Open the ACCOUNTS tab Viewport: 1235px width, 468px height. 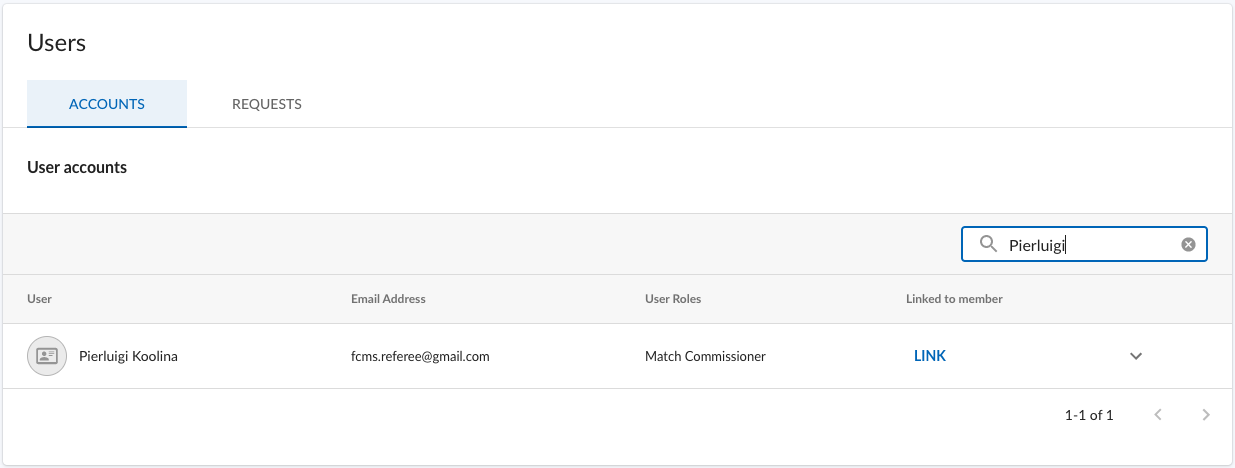click(x=107, y=104)
